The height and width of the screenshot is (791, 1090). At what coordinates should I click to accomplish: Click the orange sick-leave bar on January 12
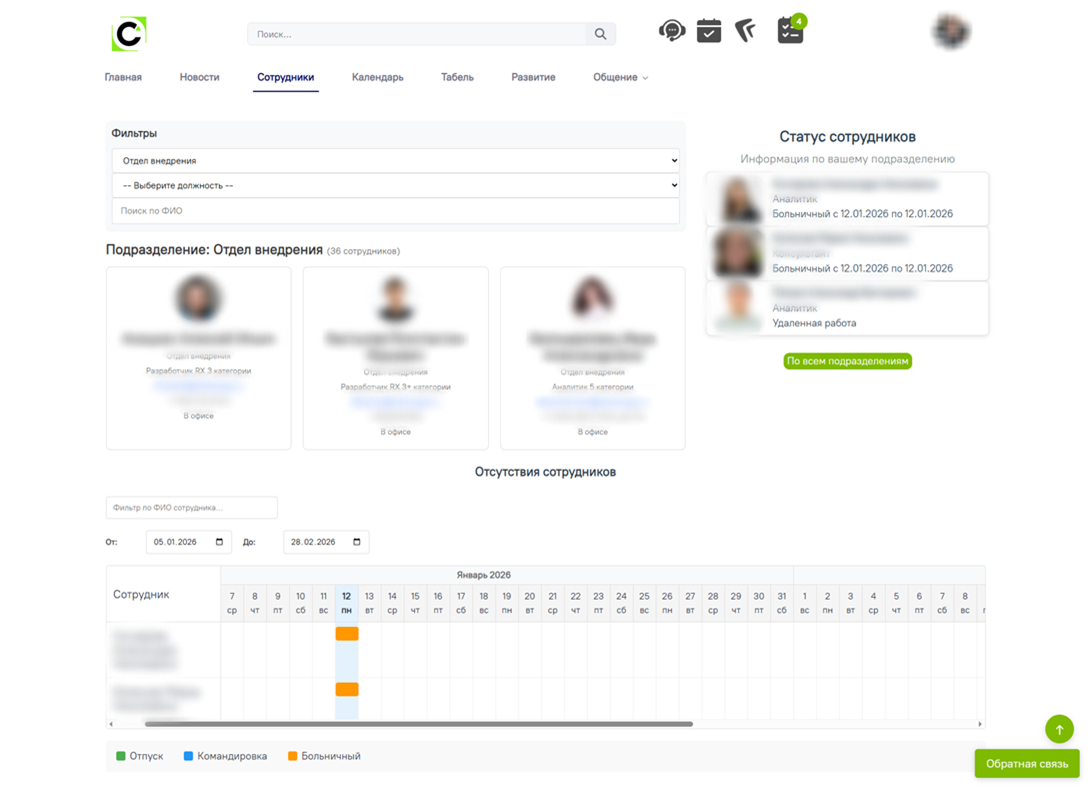coord(347,634)
